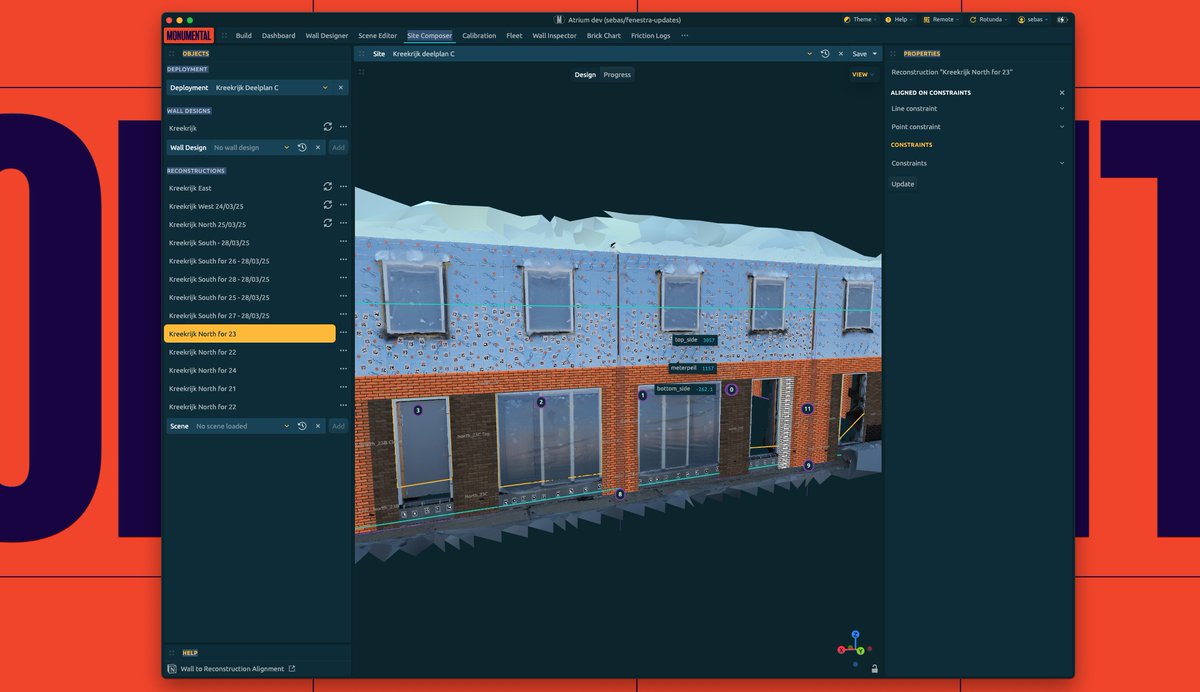Open the Wall Design dropdown
Image resolution: width=1200 pixels, height=692 pixels.
pos(287,147)
